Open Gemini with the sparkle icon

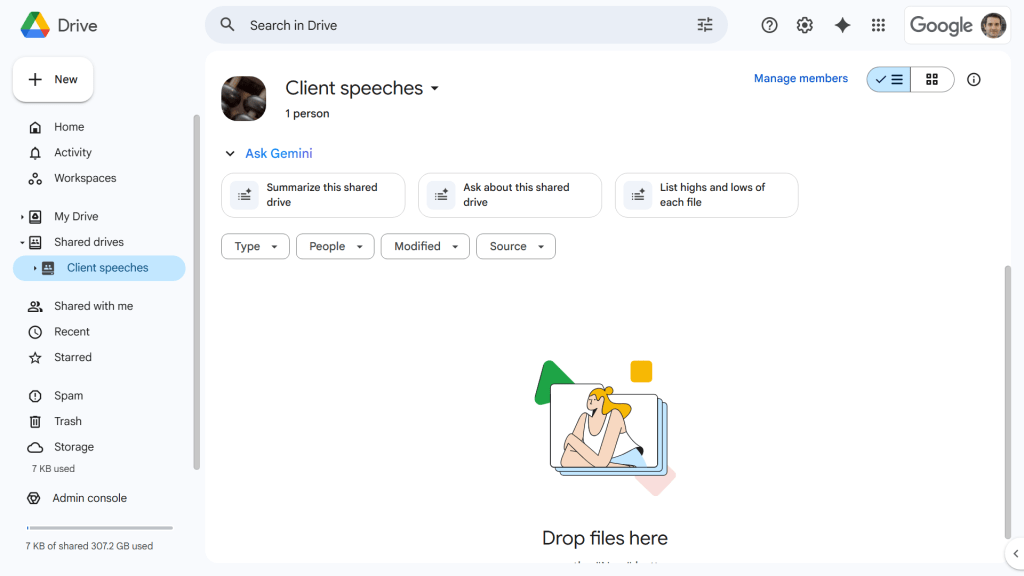pyautogui.click(x=842, y=25)
